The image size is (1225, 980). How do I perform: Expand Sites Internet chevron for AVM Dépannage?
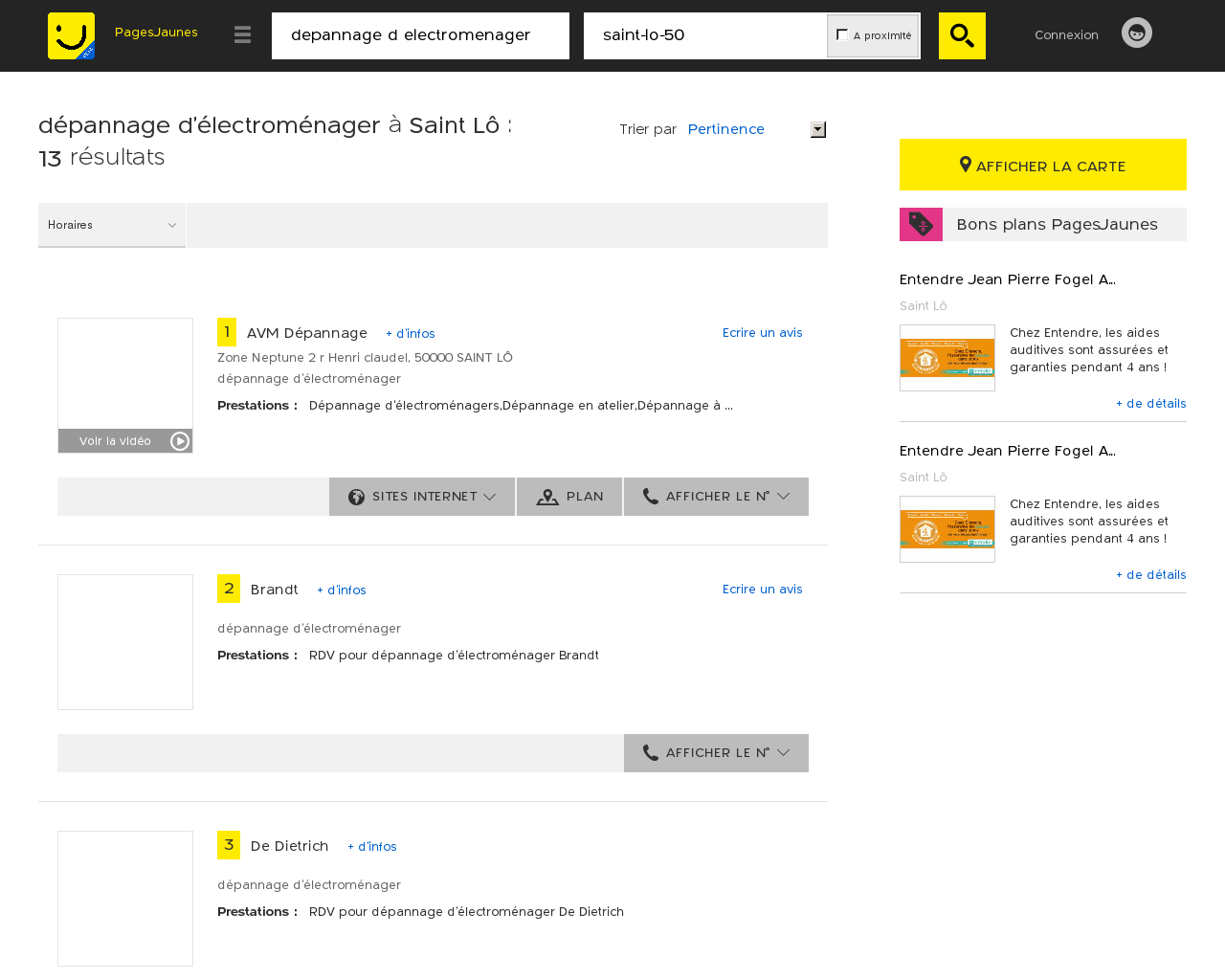coord(490,497)
